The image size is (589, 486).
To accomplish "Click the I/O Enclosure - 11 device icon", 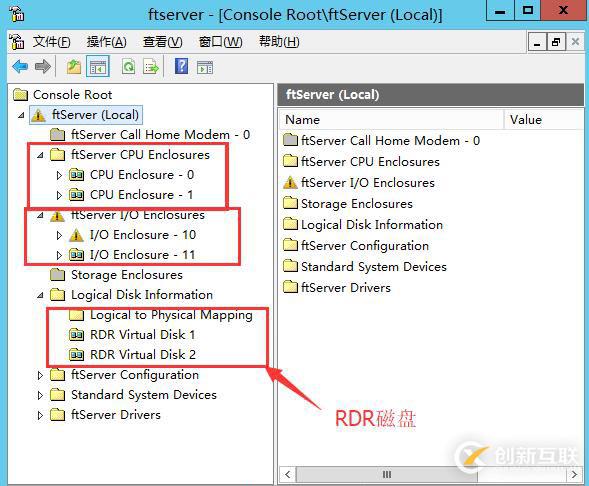I will 76,255.
